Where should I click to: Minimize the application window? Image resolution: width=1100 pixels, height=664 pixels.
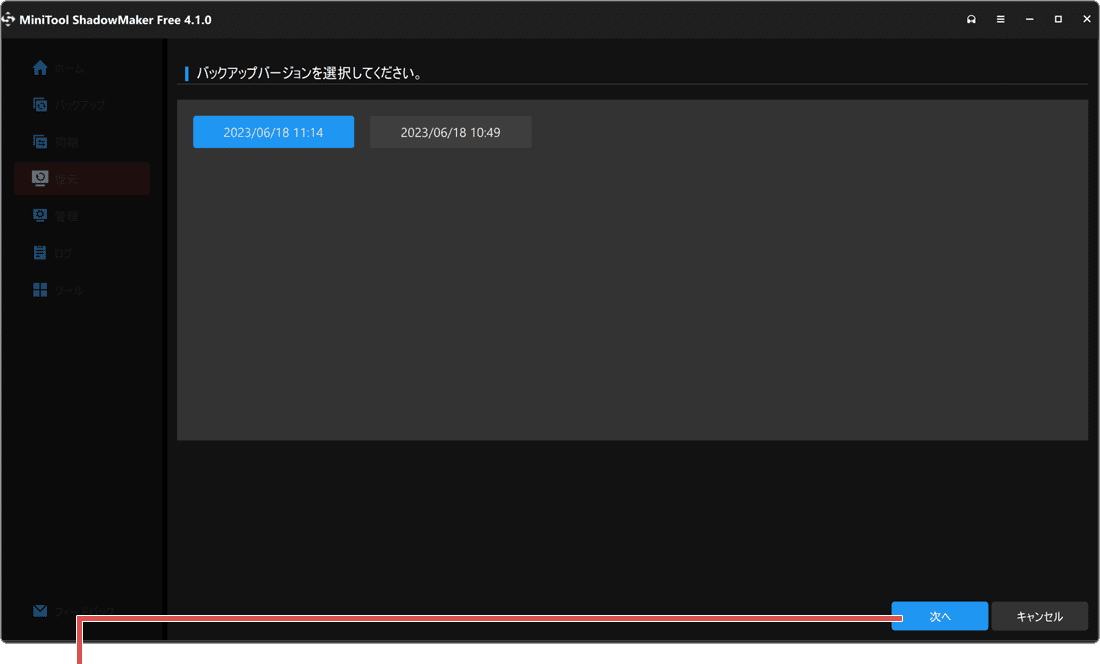pos(1029,18)
